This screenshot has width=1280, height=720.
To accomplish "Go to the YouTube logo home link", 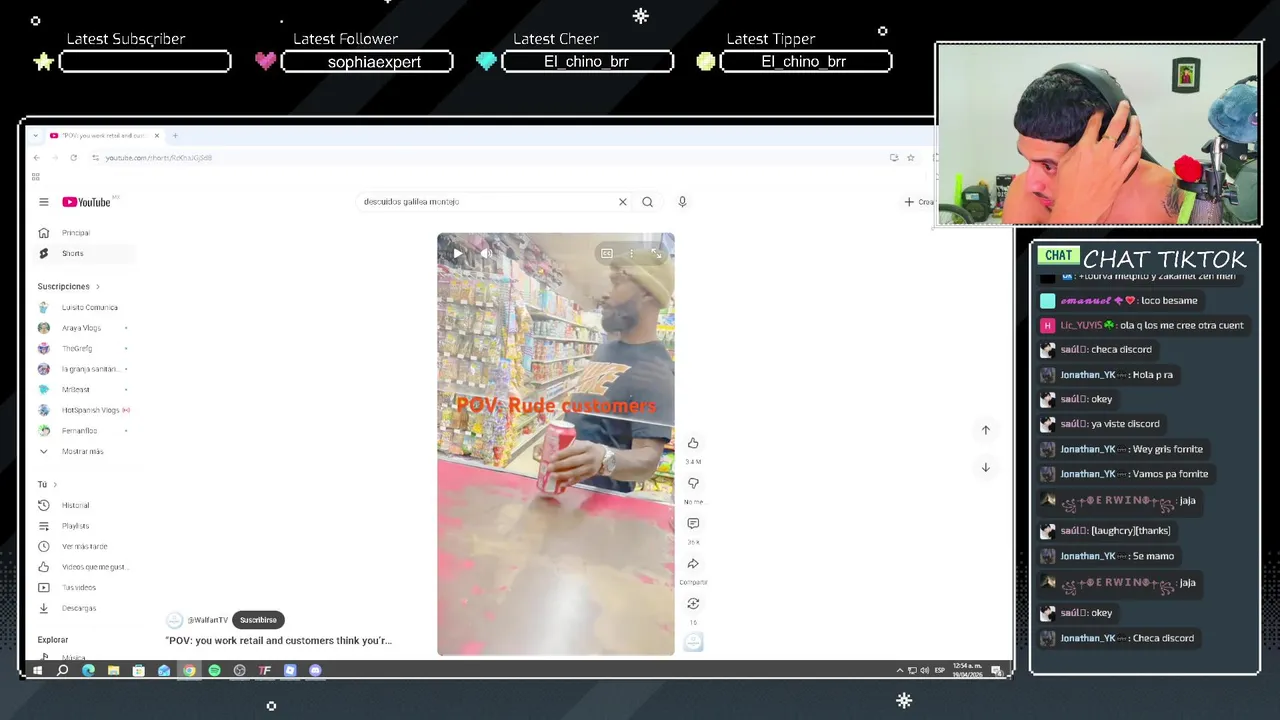I will click(x=87, y=202).
